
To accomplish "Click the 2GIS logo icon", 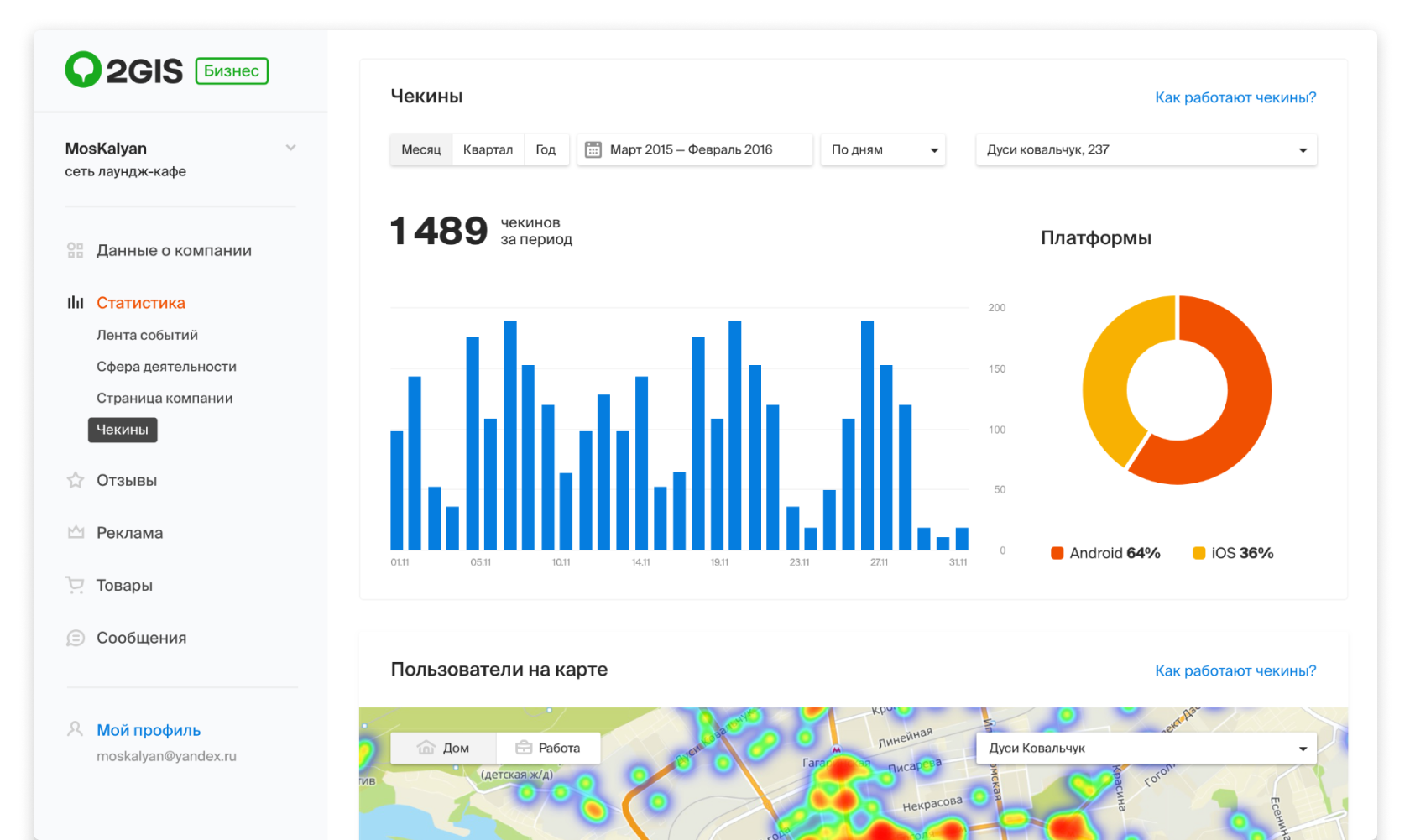I will tap(83, 70).
